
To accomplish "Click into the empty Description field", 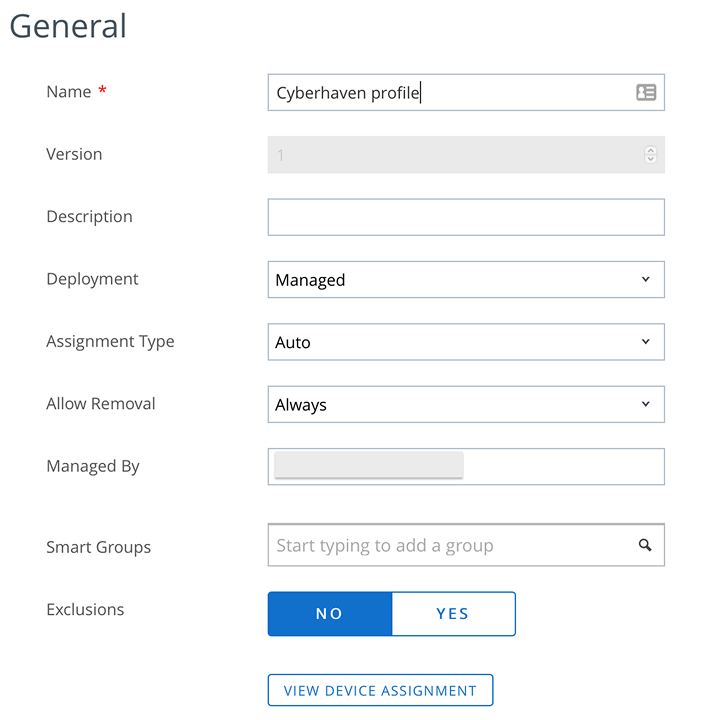I will (465, 217).
